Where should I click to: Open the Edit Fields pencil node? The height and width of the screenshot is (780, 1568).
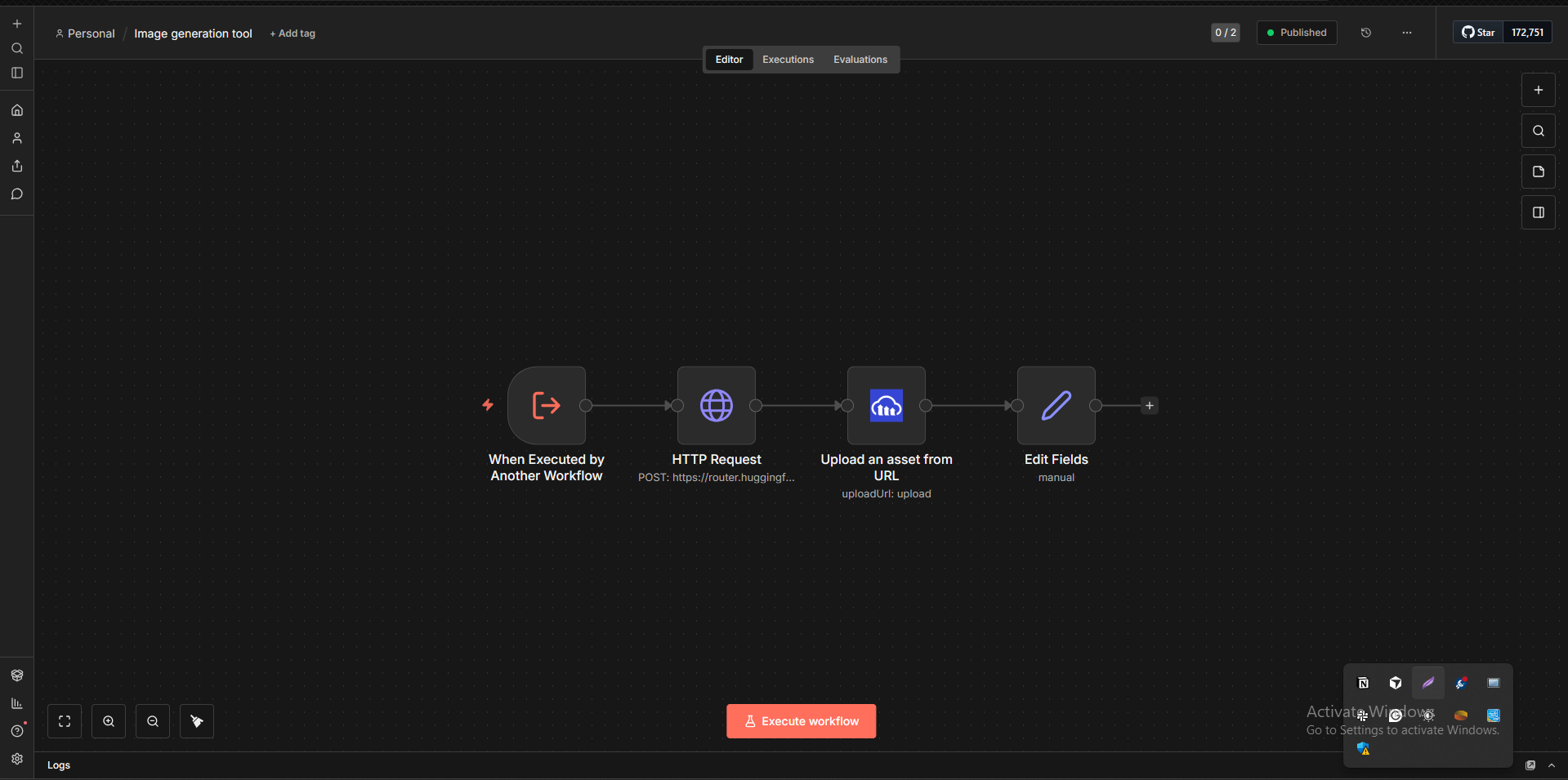click(x=1056, y=405)
